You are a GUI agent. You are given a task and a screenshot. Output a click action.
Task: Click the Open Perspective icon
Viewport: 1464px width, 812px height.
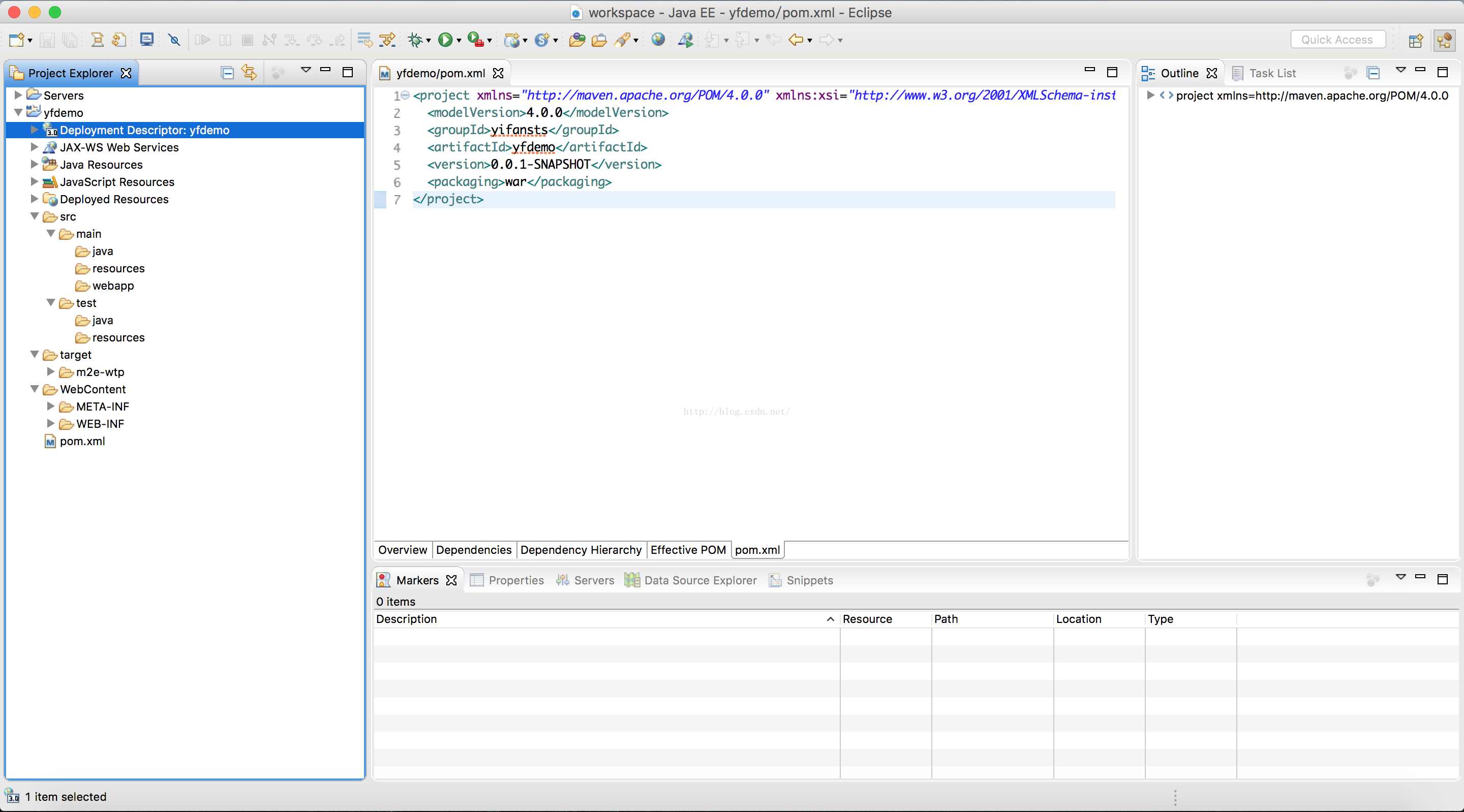tap(1416, 40)
